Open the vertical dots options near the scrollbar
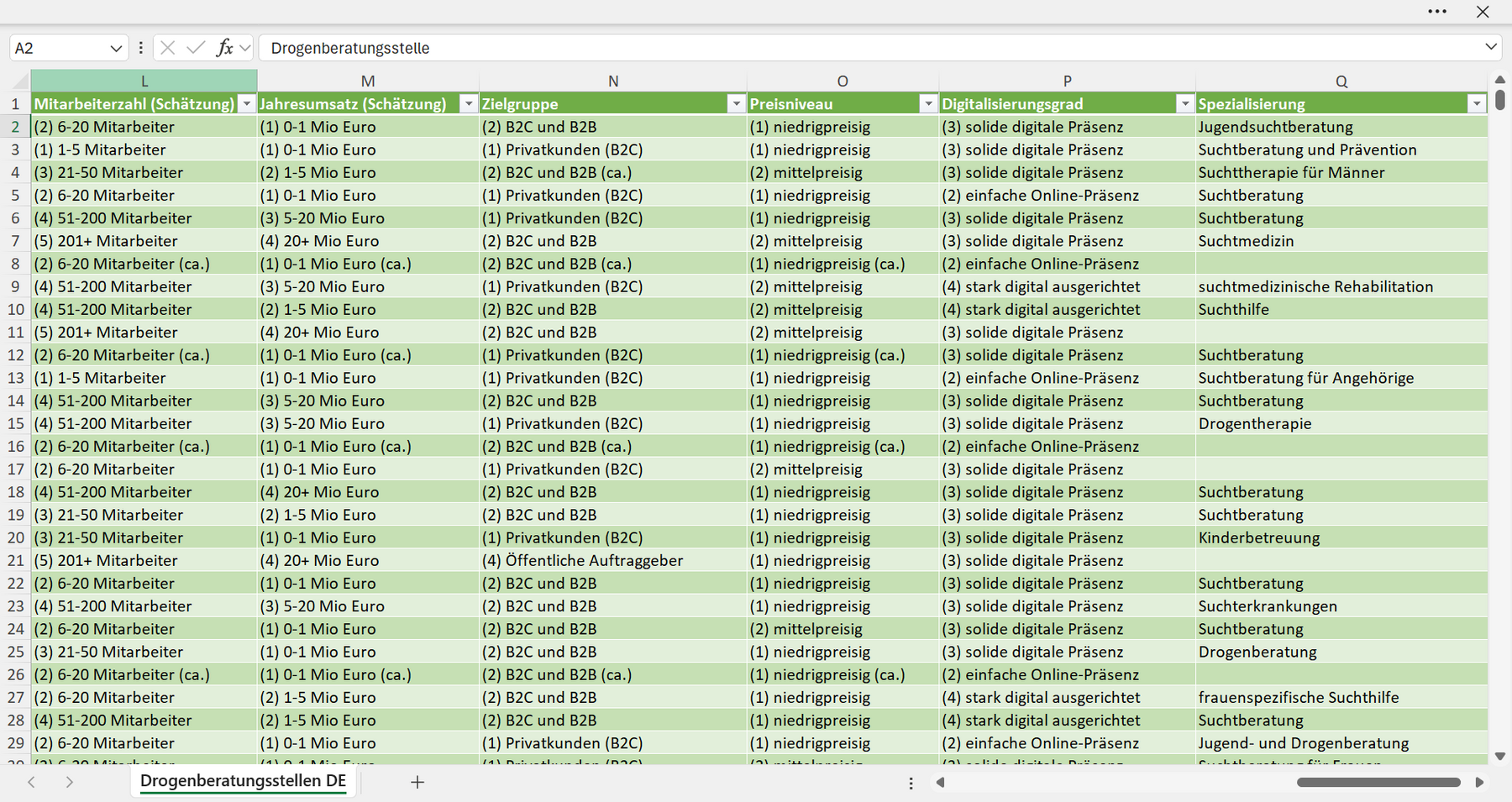This screenshot has height=802, width=1512. [x=911, y=783]
